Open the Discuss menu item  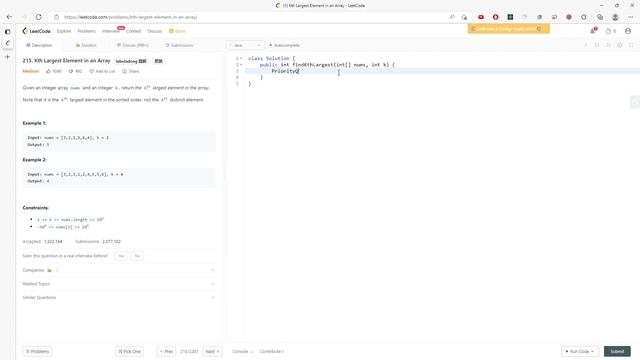coord(155,31)
